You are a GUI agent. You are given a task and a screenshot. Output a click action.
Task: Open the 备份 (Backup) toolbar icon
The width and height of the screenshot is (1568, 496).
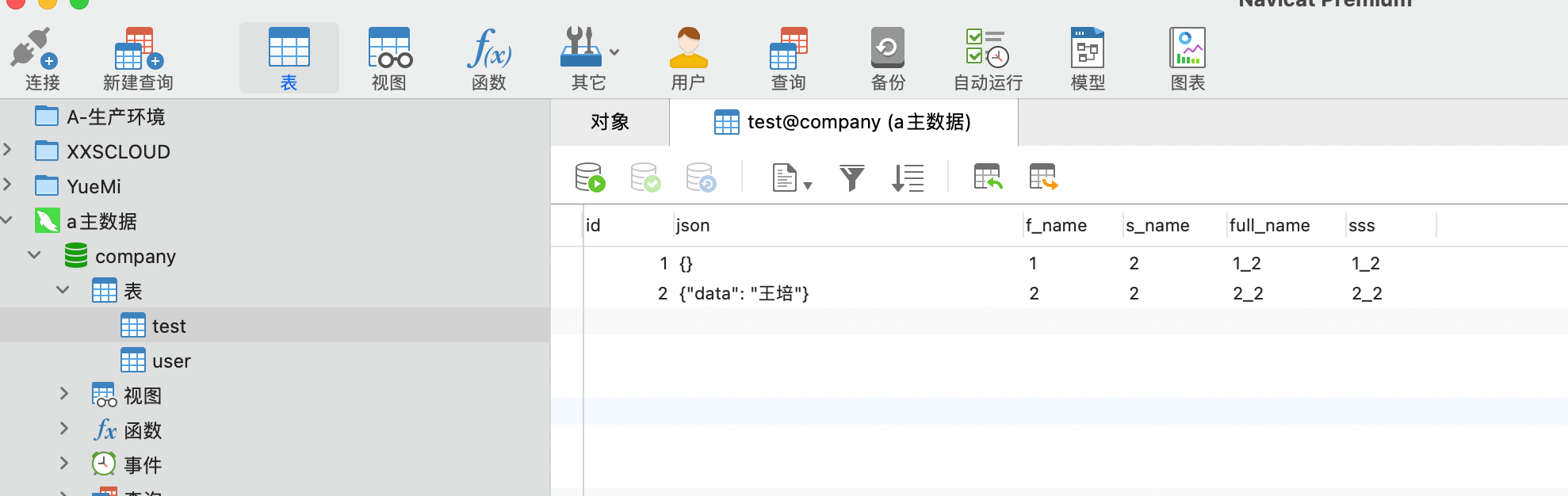click(888, 49)
